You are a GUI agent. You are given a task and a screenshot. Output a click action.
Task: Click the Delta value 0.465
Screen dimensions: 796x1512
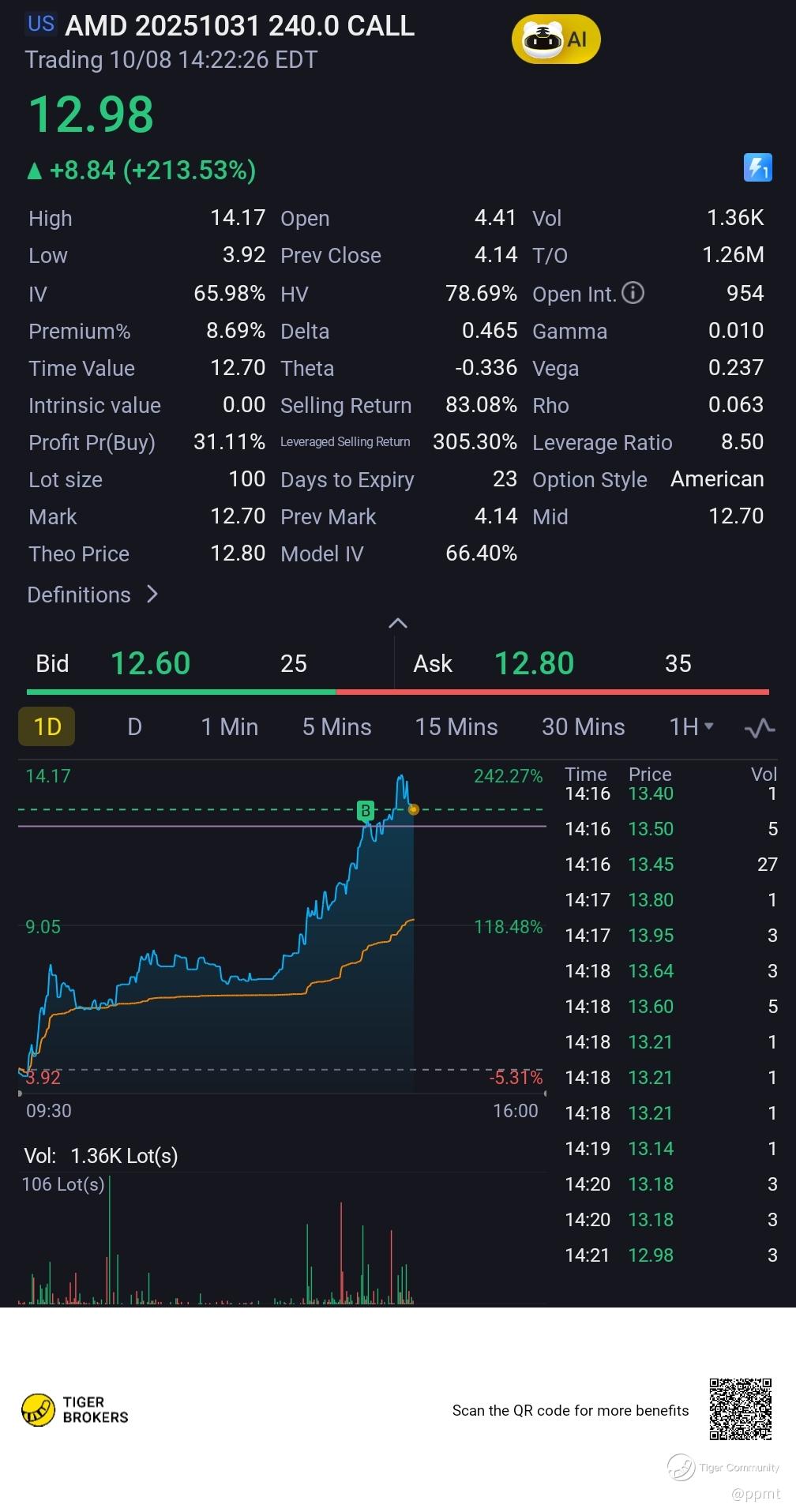coord(490,331)
